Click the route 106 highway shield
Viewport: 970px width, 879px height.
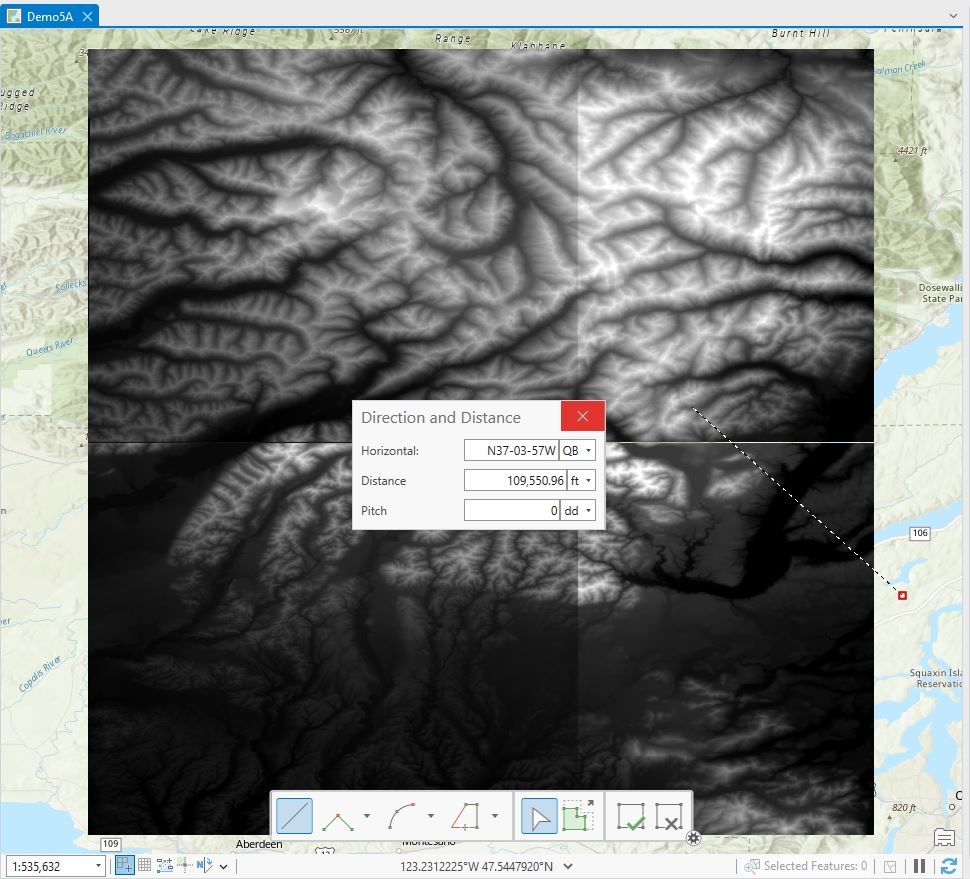(920, 533)
